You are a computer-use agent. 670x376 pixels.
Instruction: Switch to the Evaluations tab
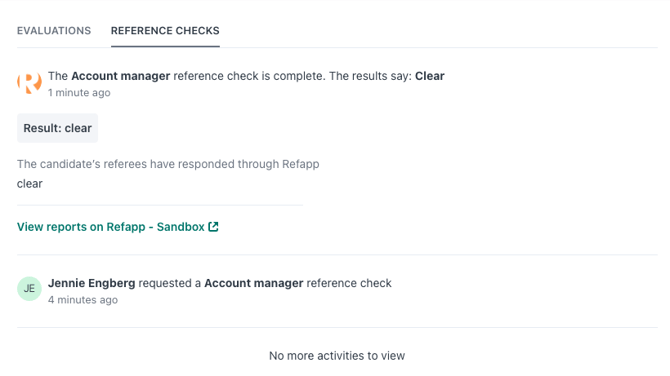(54, 31)
